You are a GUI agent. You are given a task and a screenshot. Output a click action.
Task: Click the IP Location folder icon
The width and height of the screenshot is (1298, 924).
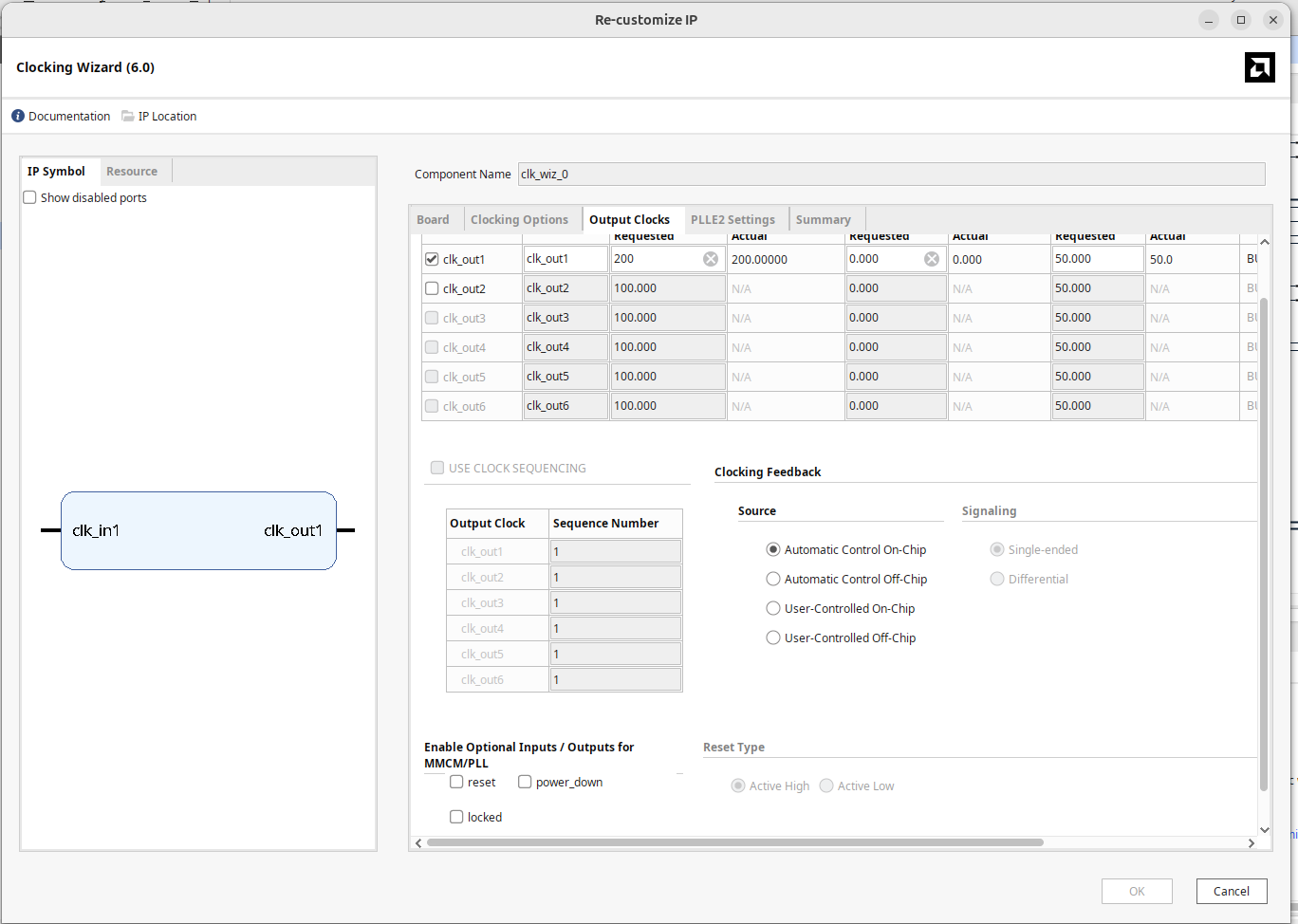127,116
